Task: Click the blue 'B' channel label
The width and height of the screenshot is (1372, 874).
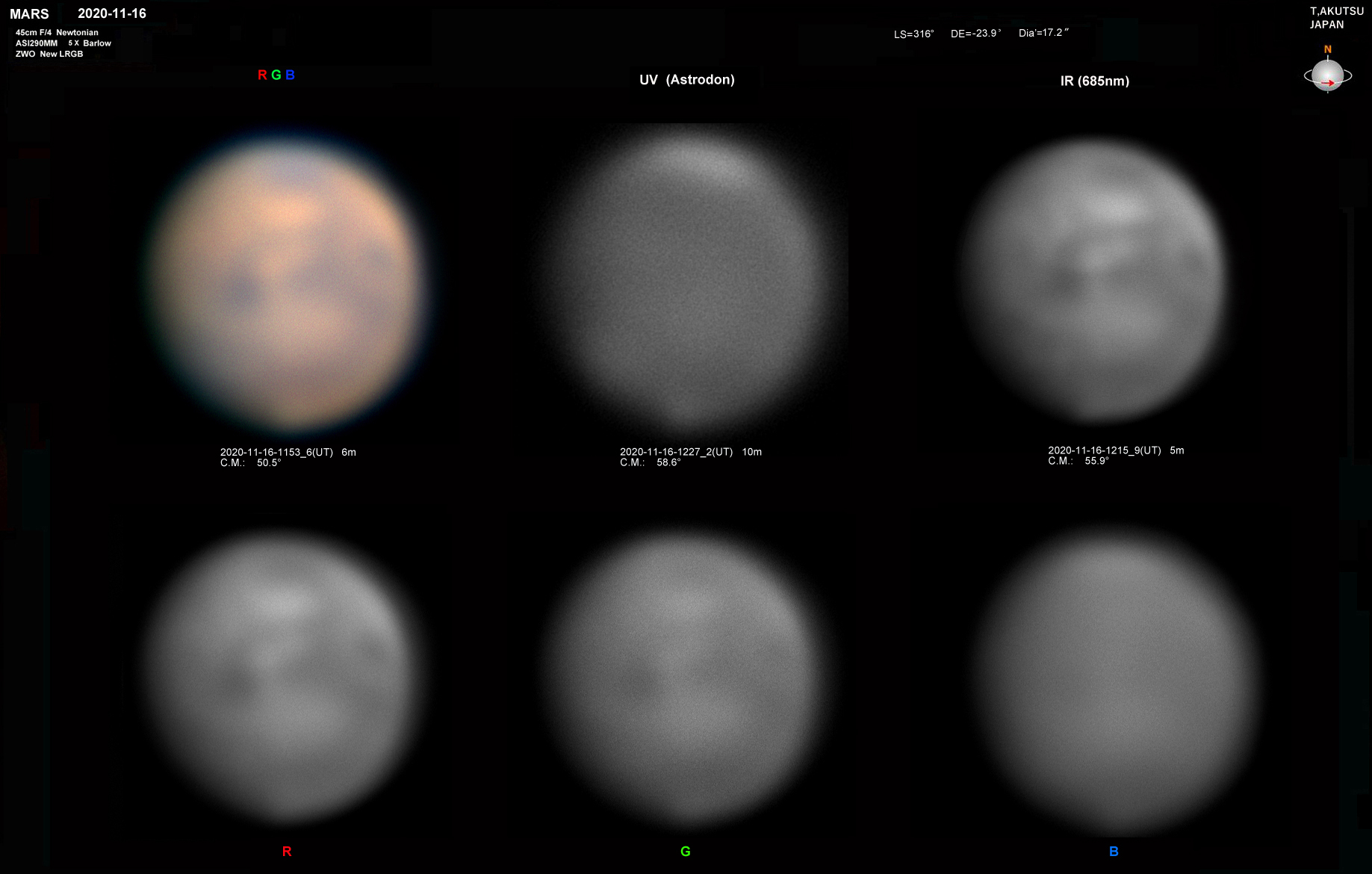Action: click(1114, 851)
